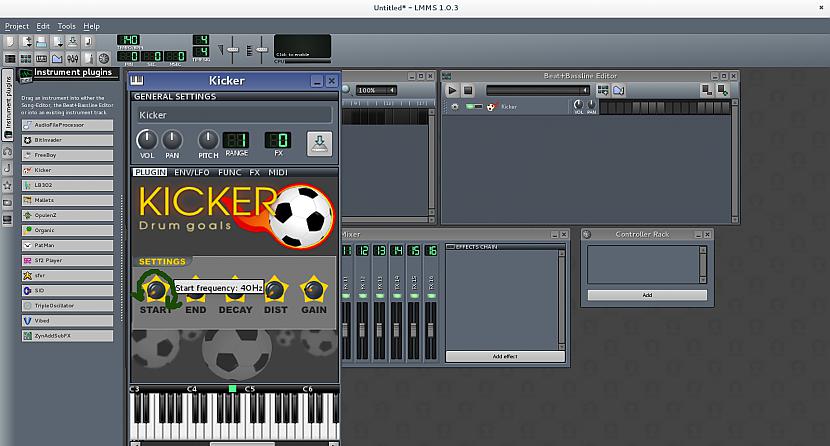Screen dimensions: 830x446
Task: Click the Kicker instrument name field
Action: point(232,115)
